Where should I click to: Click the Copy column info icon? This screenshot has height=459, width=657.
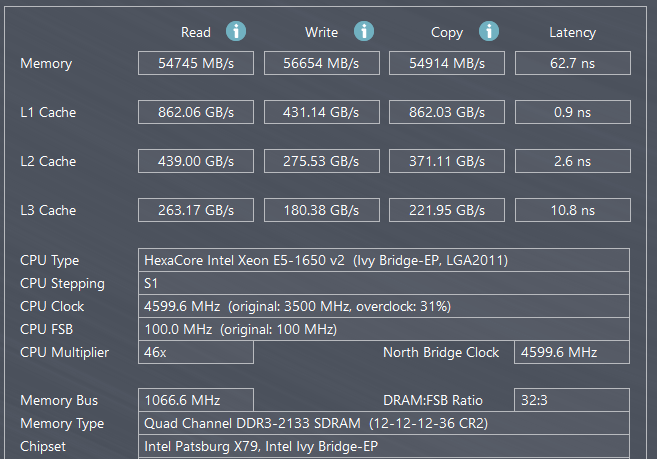click(488, 31)
